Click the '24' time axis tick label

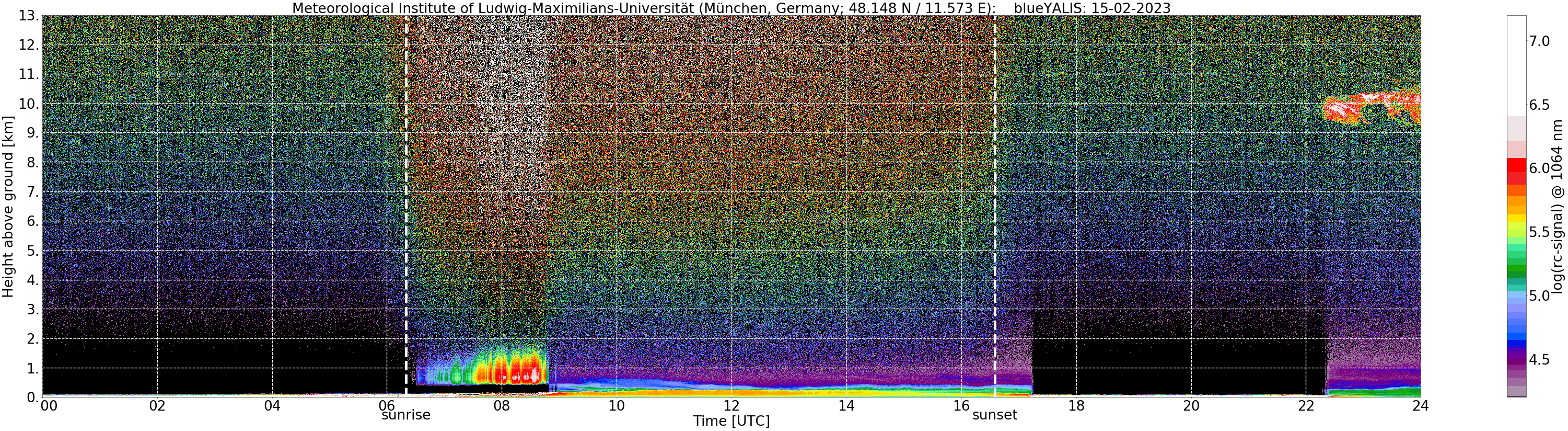[x=1421, y=406]
